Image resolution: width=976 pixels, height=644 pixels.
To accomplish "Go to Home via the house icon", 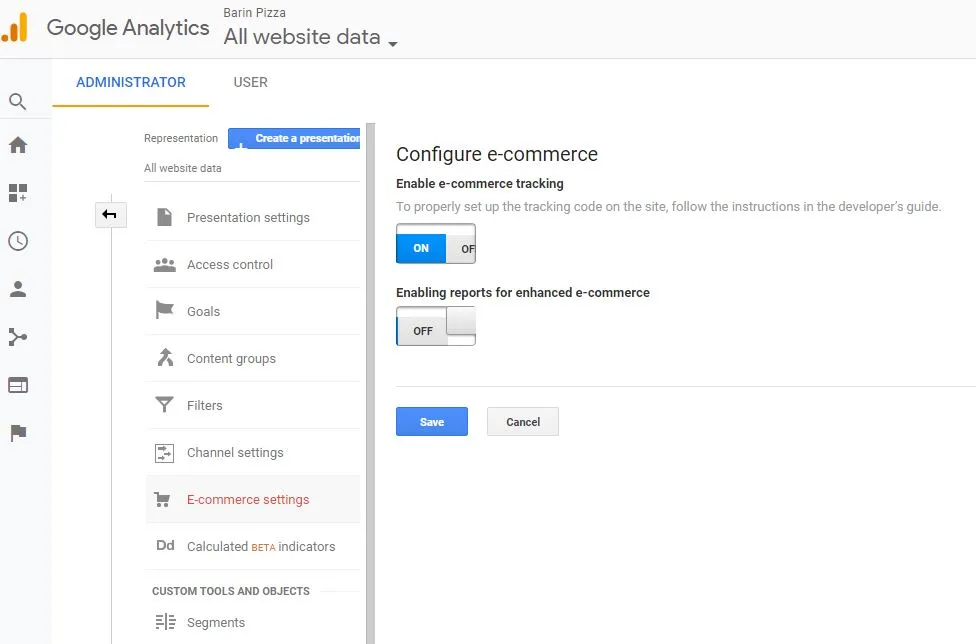I will (x=17, y=145).
